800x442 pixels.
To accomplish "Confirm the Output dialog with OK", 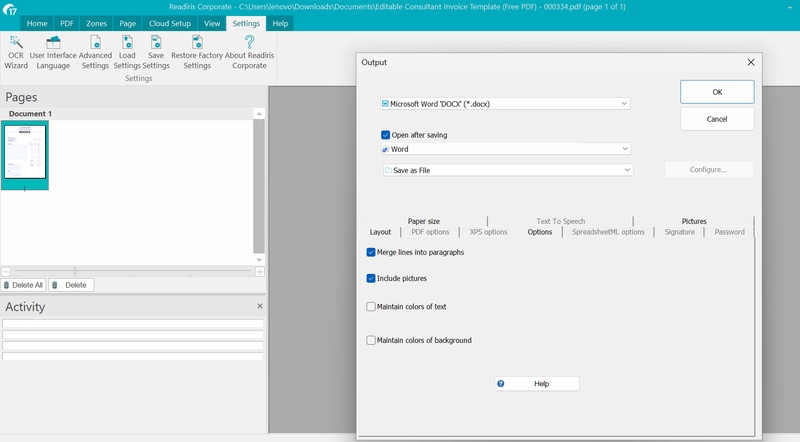I will coord(717,92).
